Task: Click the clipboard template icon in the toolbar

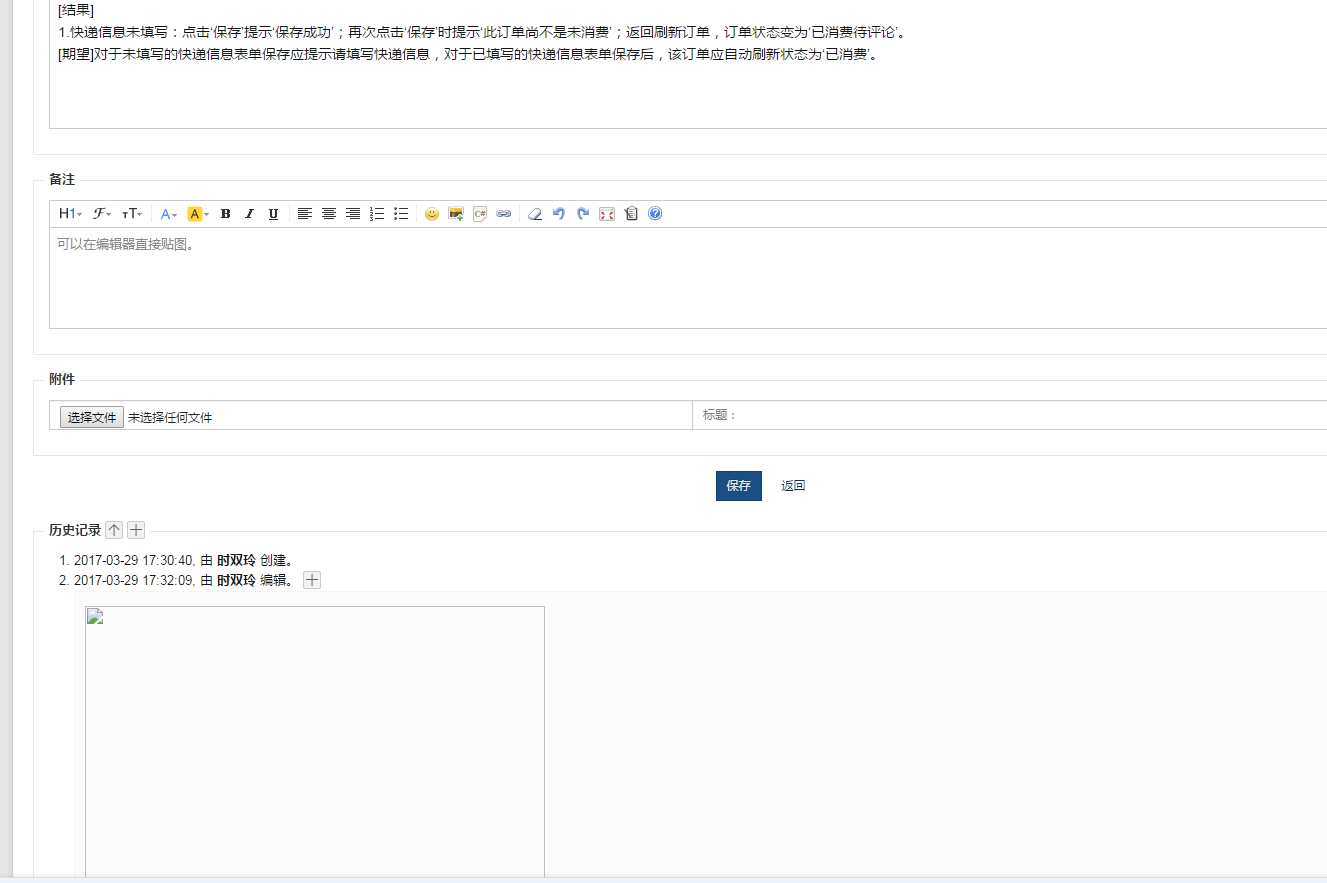Action: click(x=631, y=214)
